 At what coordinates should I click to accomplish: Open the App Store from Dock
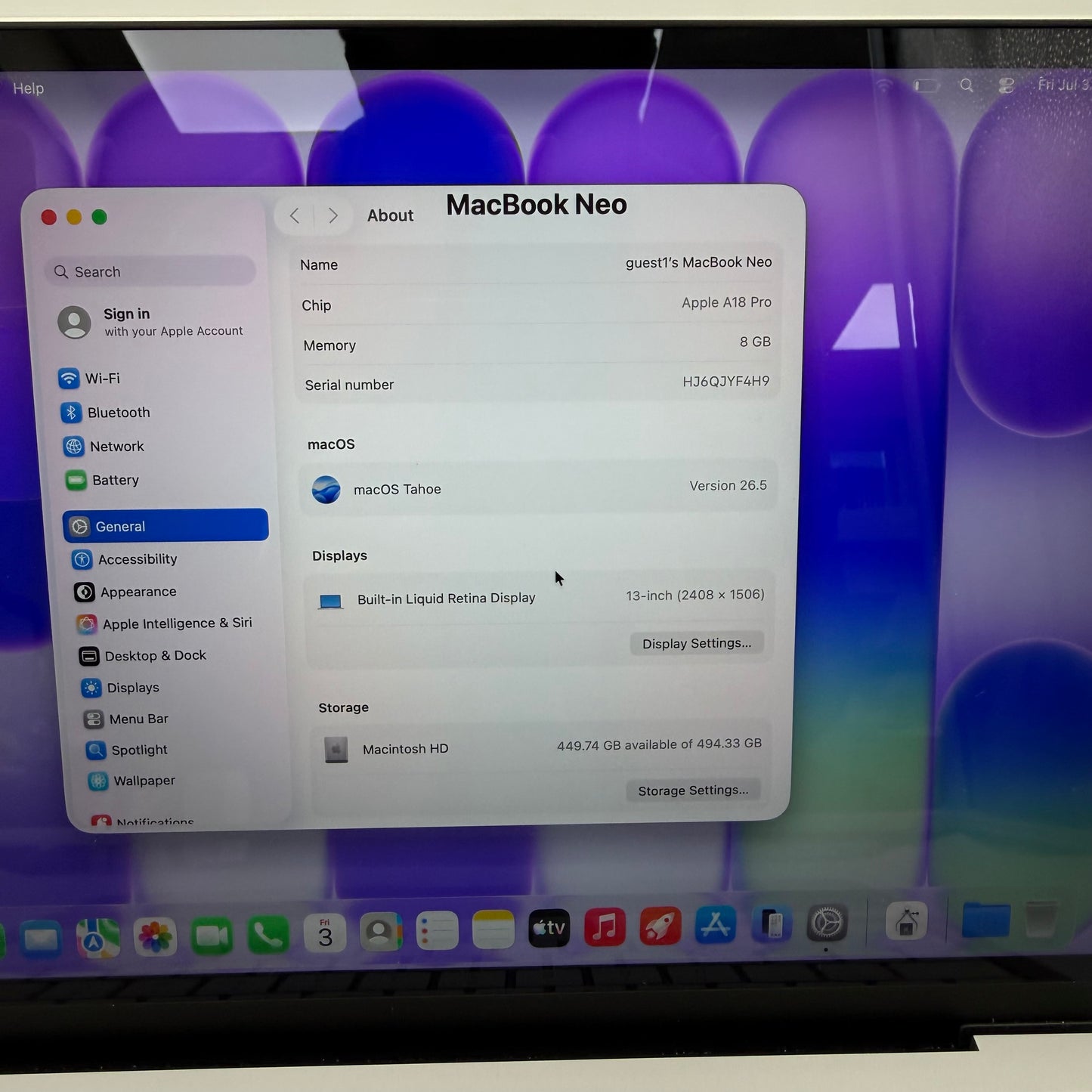[716, 925]
